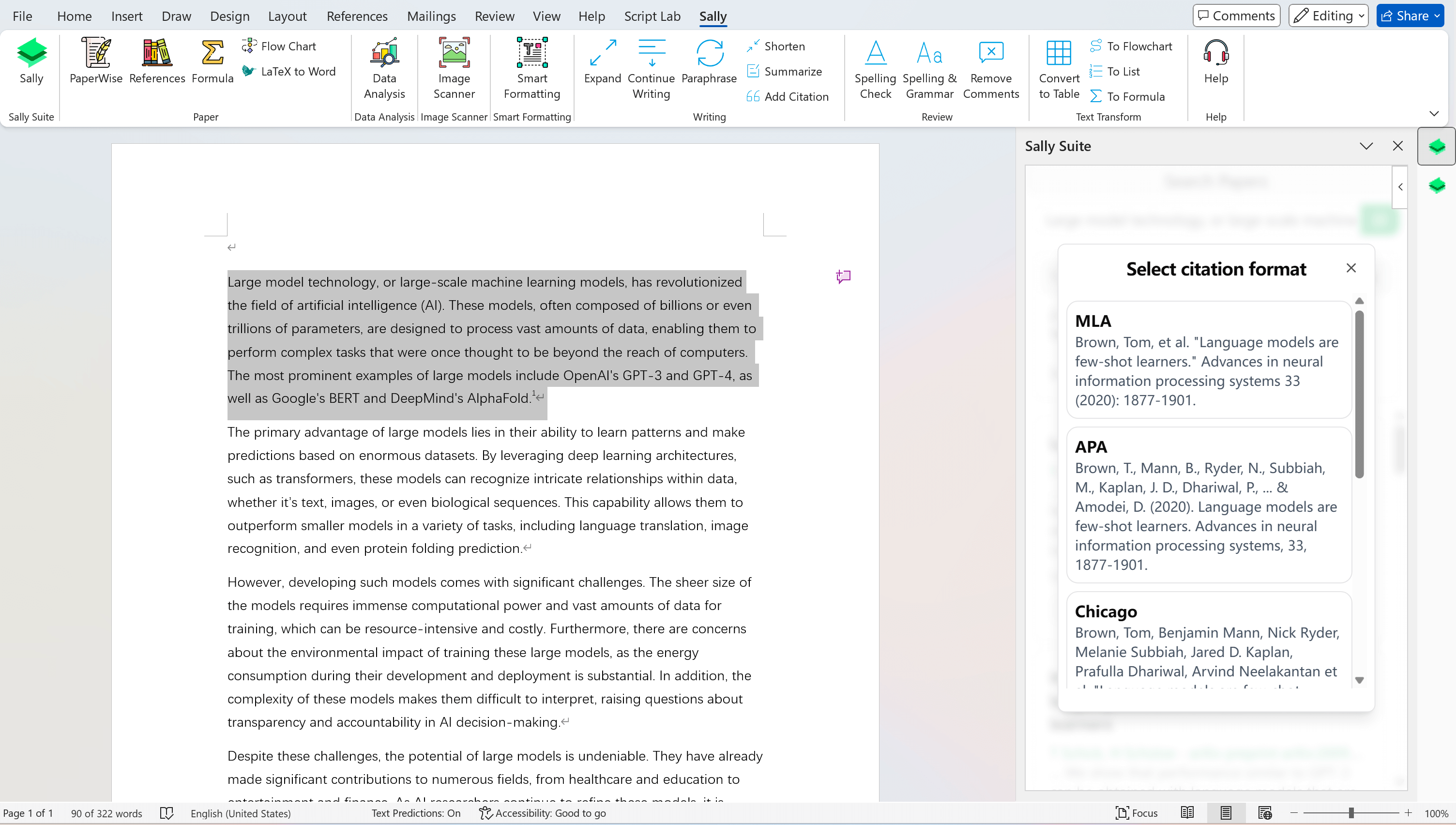Convert text To Formula
Image resolution: width=1456 pixels, height=825 pixels.
1127,96
